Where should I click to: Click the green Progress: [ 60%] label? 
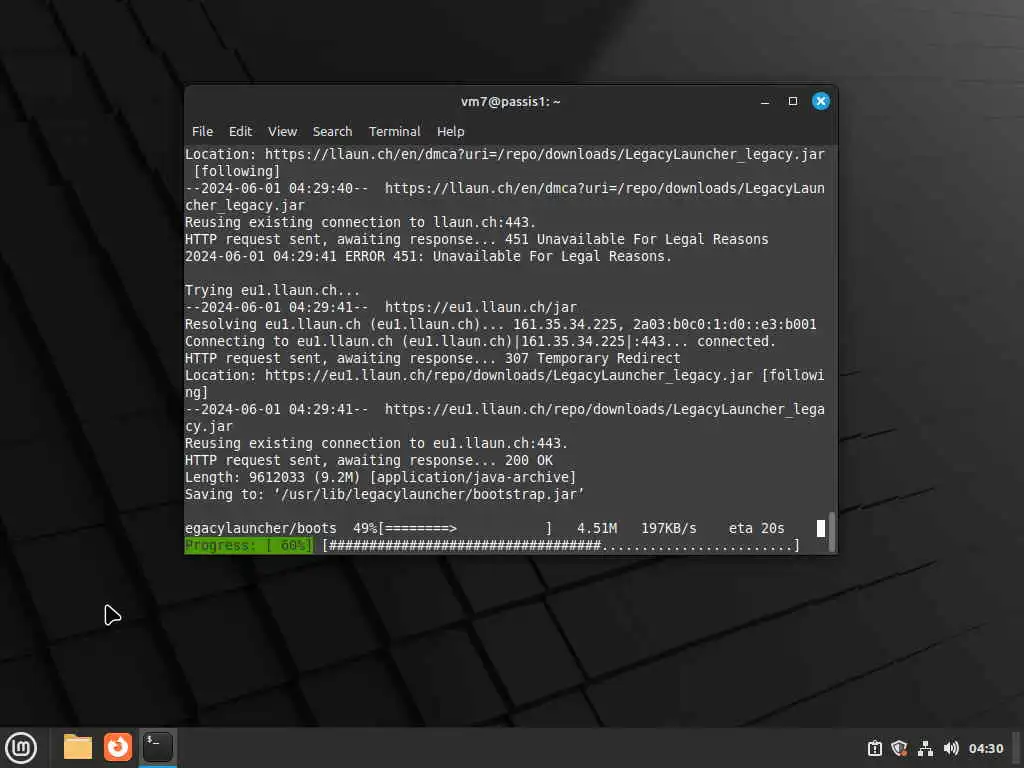pyautogui.click(x=249, y=545)
